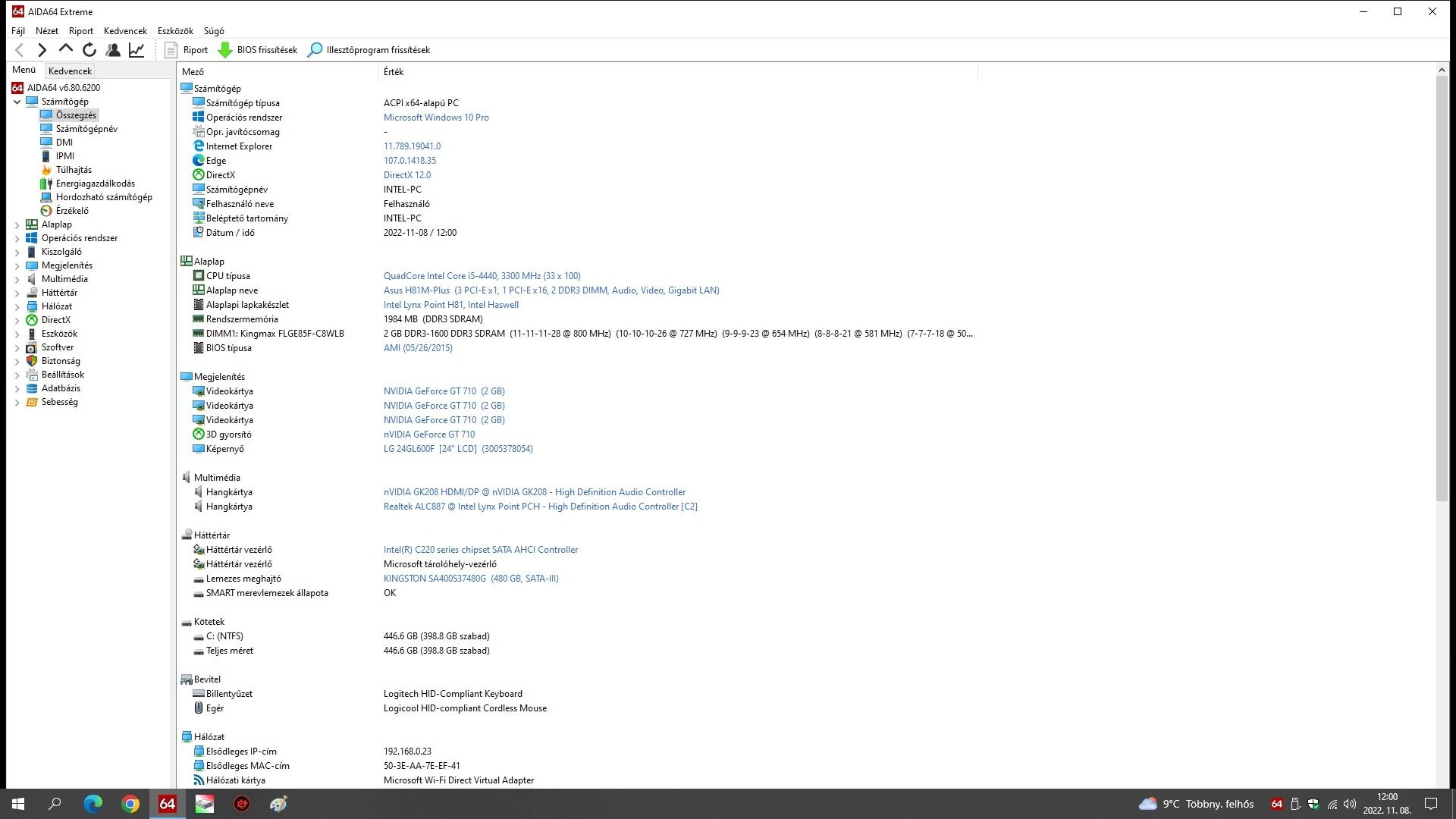Image resolution: width=1456 pixels, height=819 pixels.
Task: Collapse the Számítógép tree node
Action: tap(17, 102)
